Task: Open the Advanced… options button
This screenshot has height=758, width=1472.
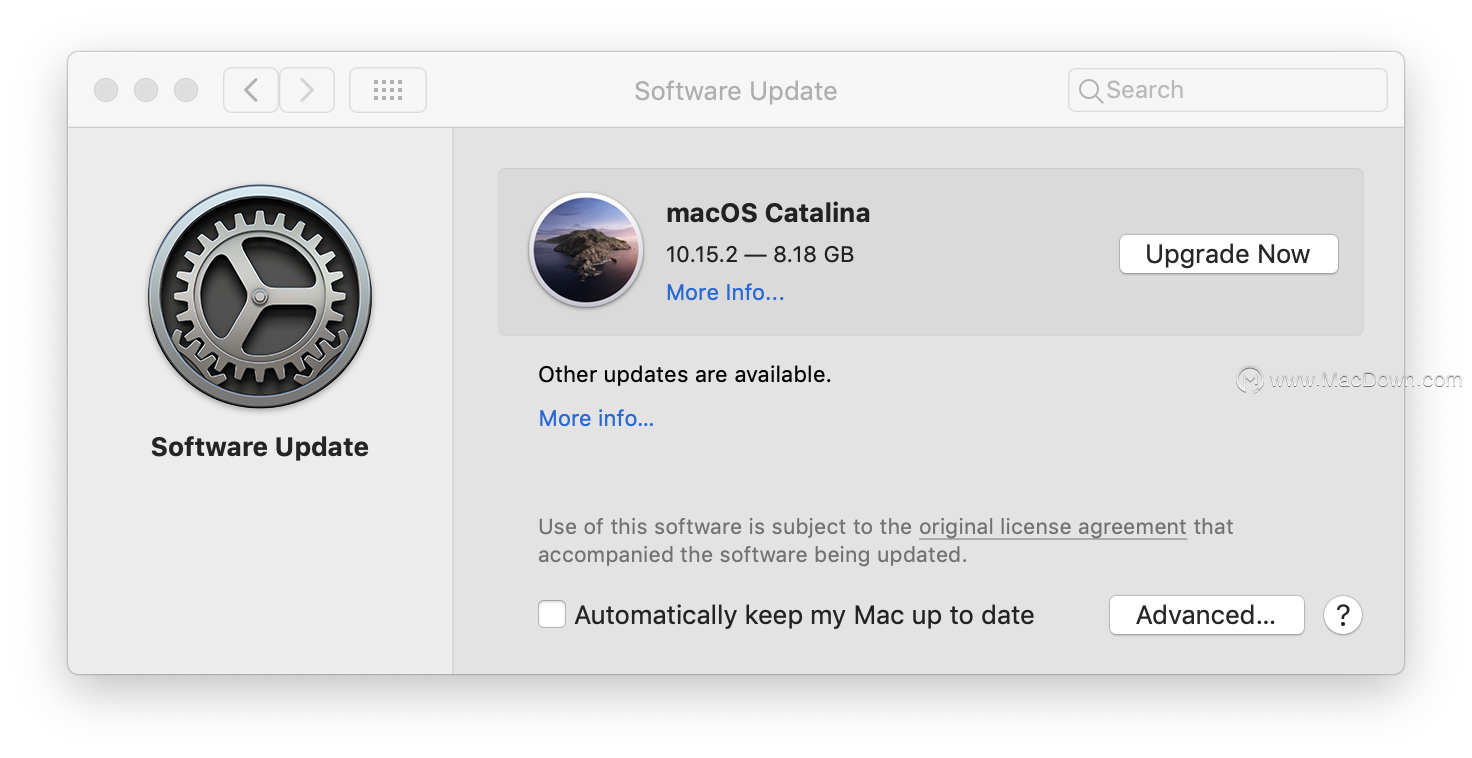Action: point(1206,615)
